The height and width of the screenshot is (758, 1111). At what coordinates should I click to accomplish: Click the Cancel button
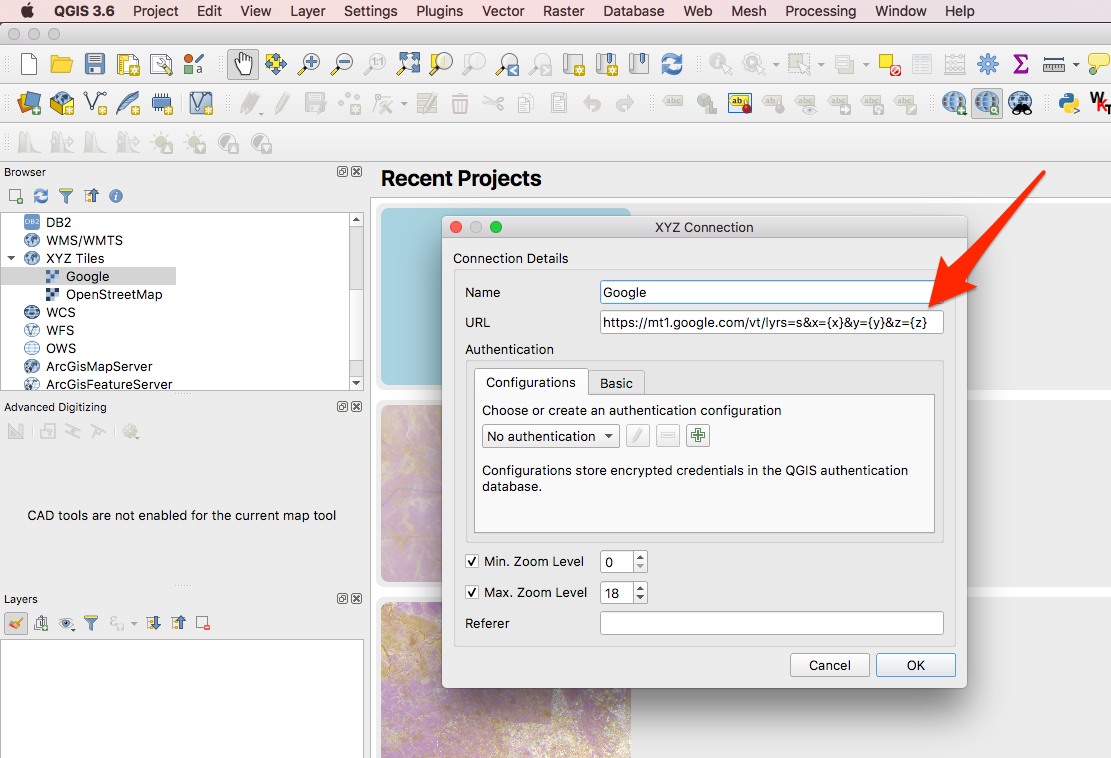pyautogui.click(x=829, y=665)
